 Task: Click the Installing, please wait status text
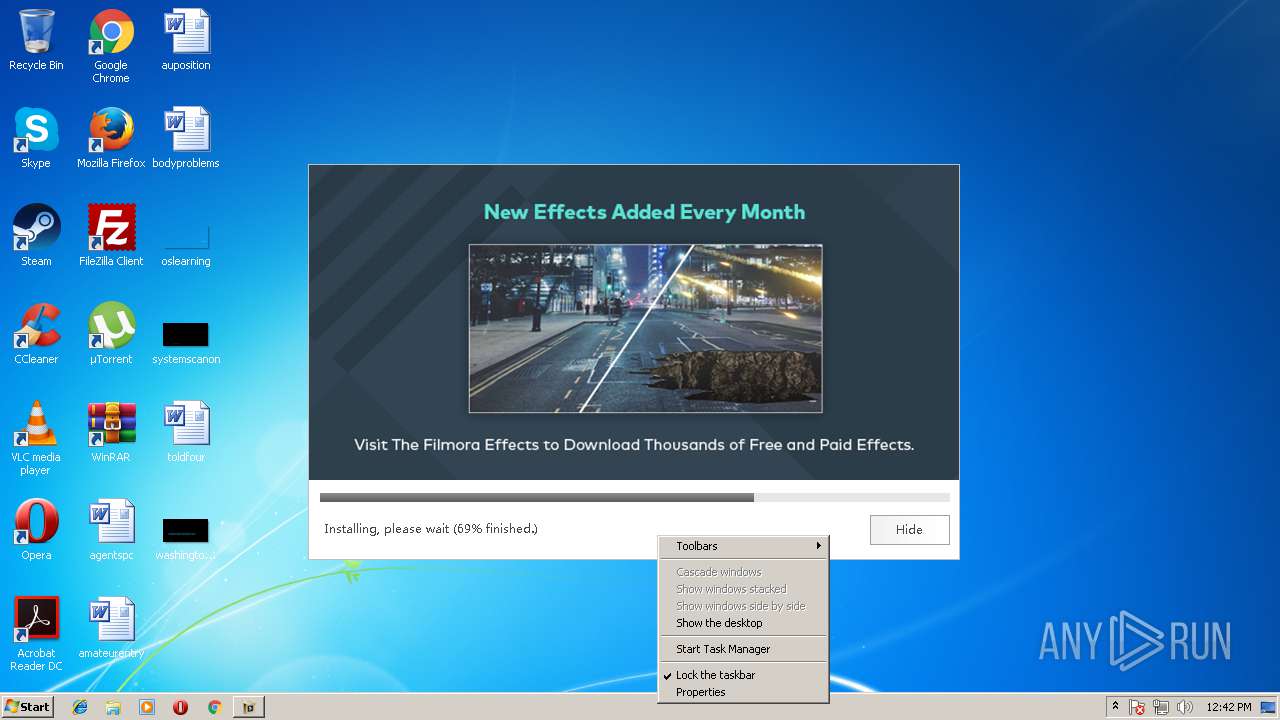431,529
